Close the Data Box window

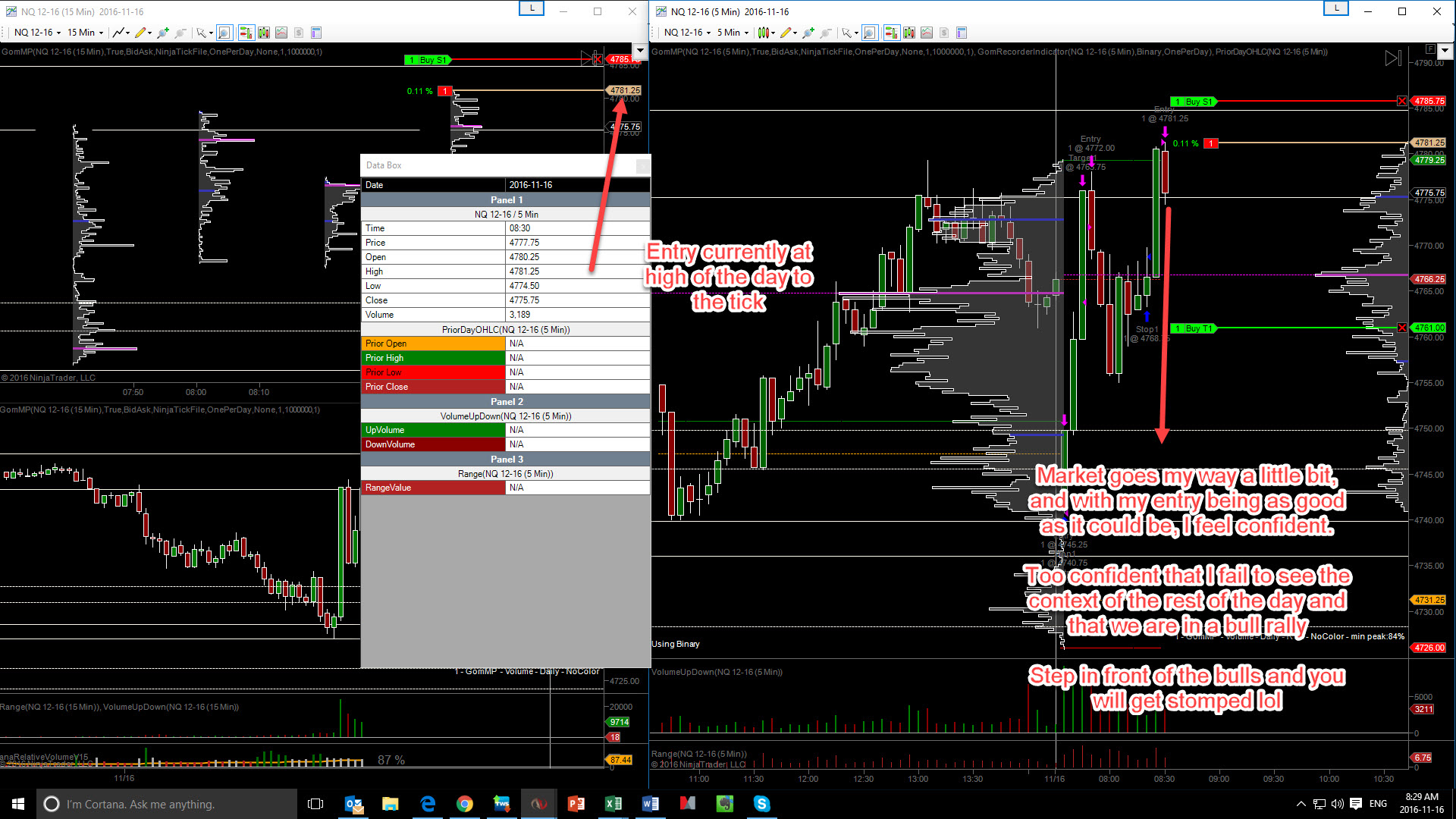[x=642, y=165]
